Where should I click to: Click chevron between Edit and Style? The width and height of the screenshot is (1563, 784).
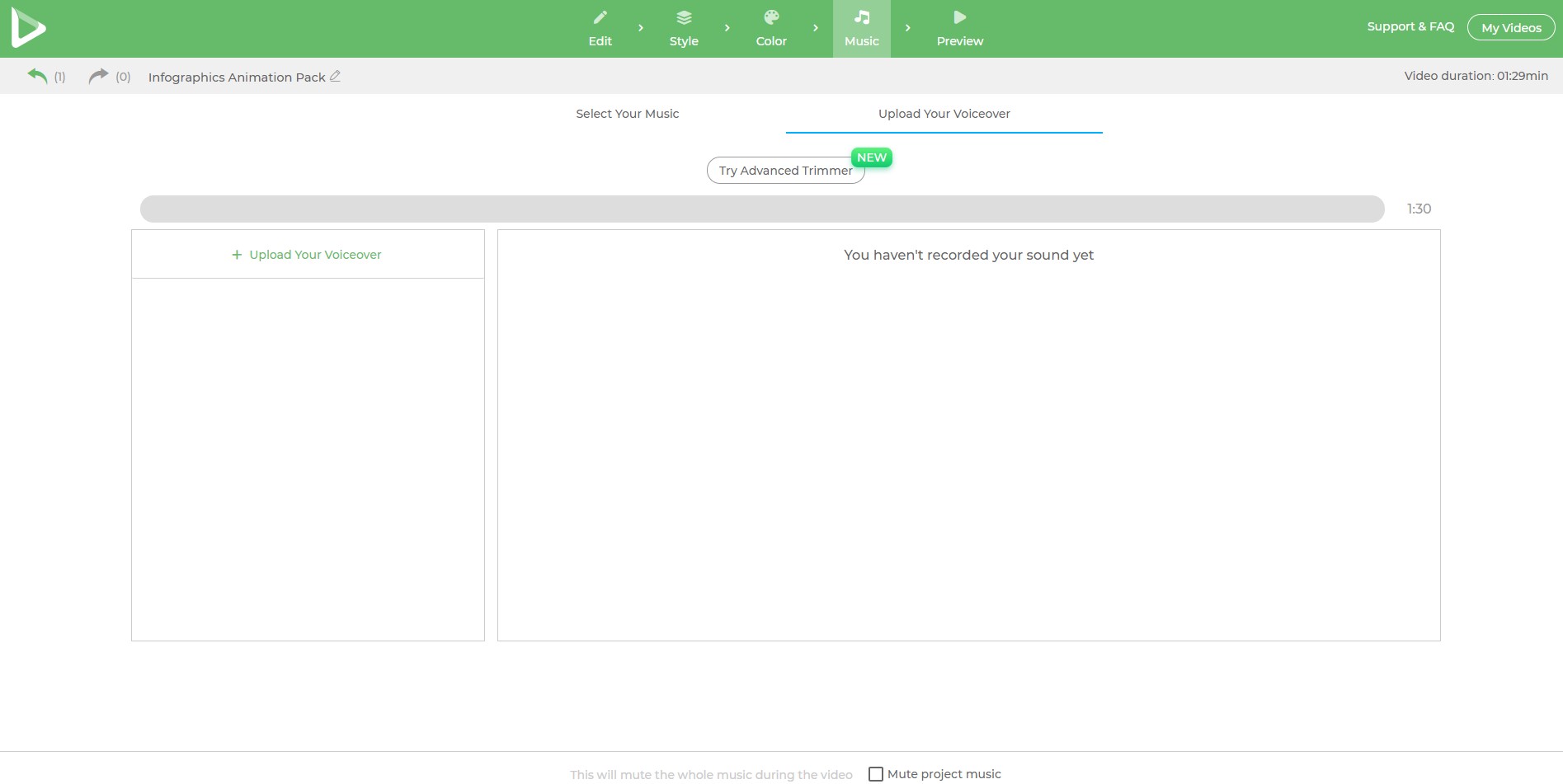pyautogui.click(x=641, y=28)
